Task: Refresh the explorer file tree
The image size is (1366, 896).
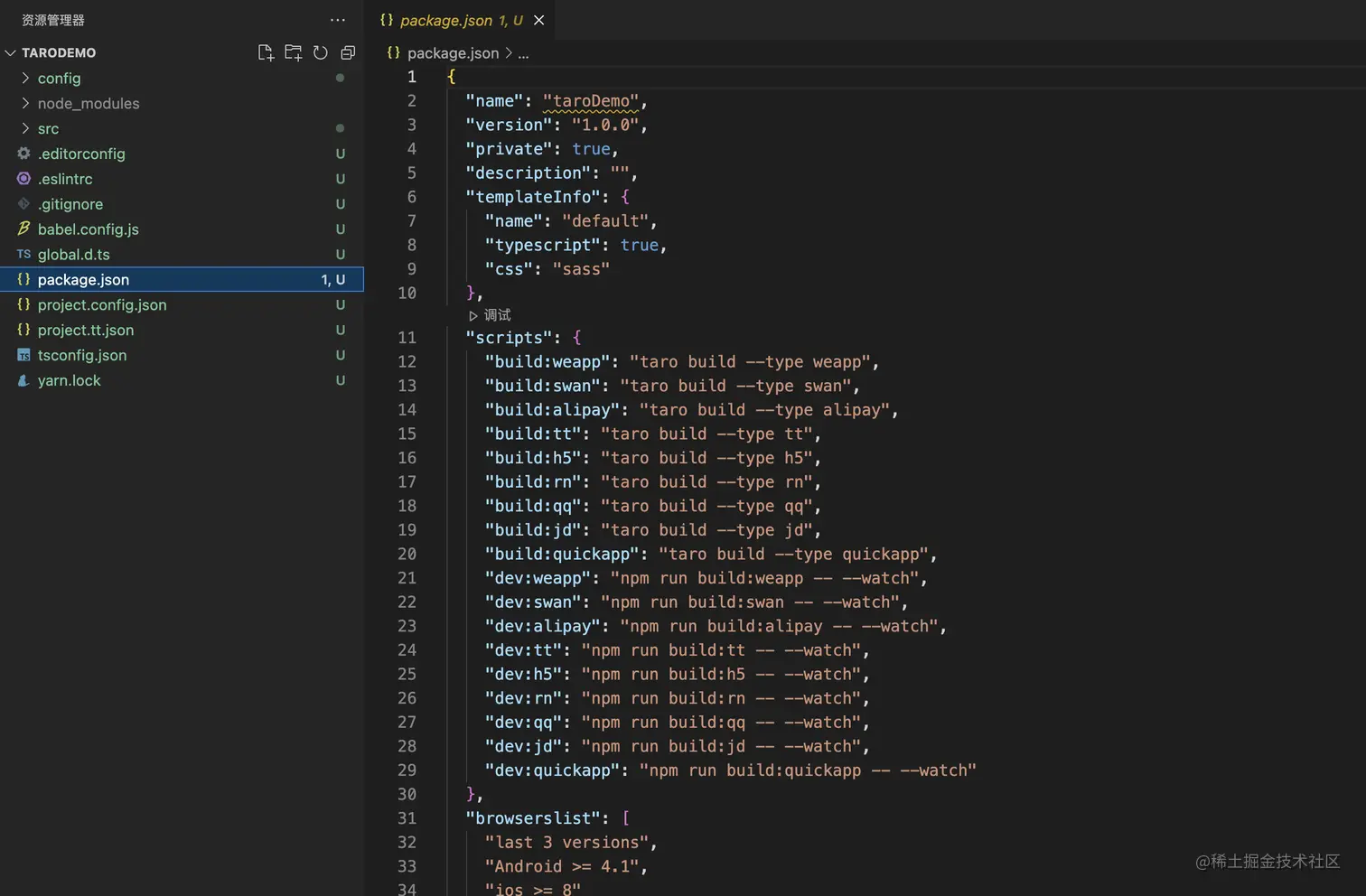Action: tap(321, 52)
